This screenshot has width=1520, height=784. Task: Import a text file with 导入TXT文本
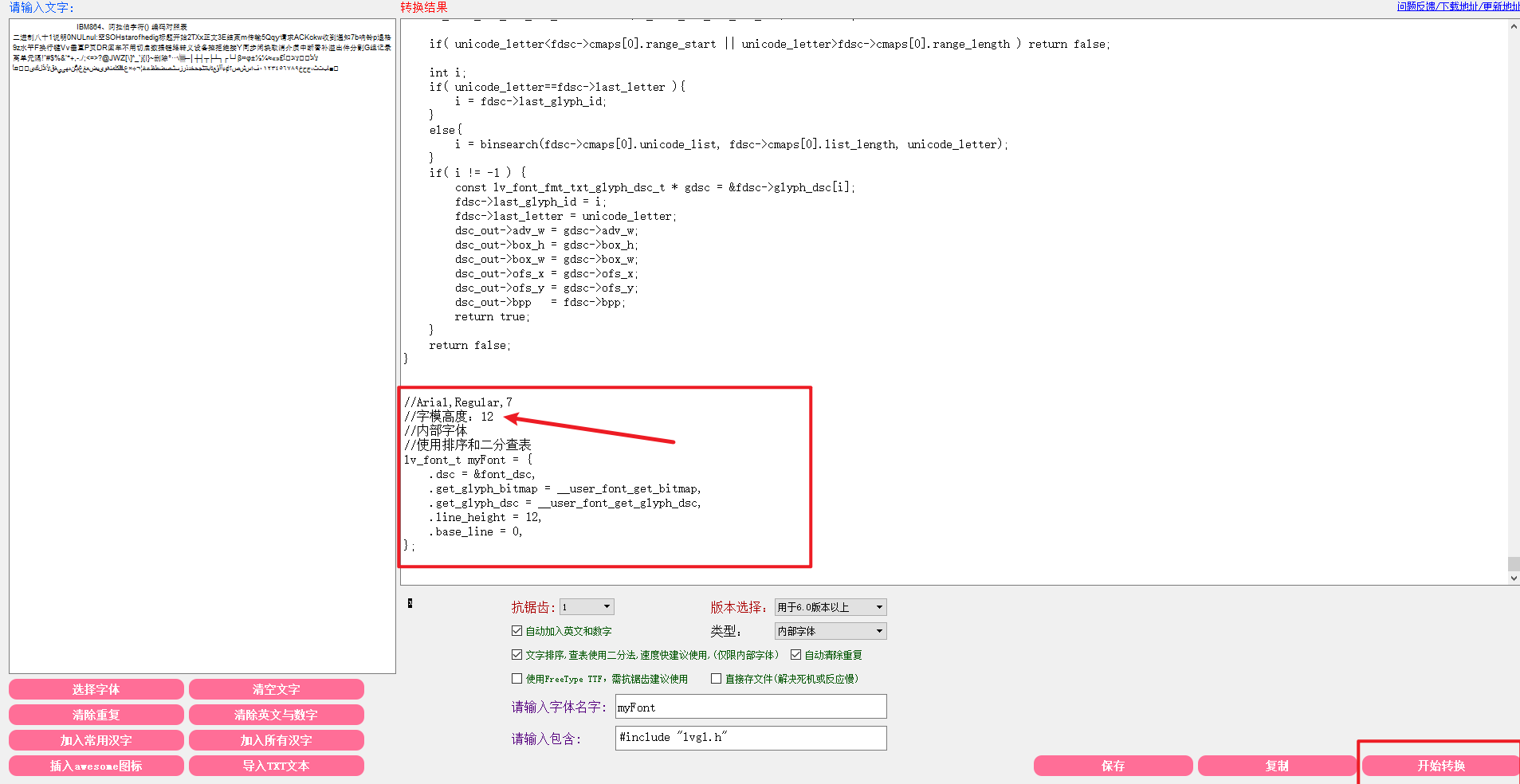coord(277,766)
